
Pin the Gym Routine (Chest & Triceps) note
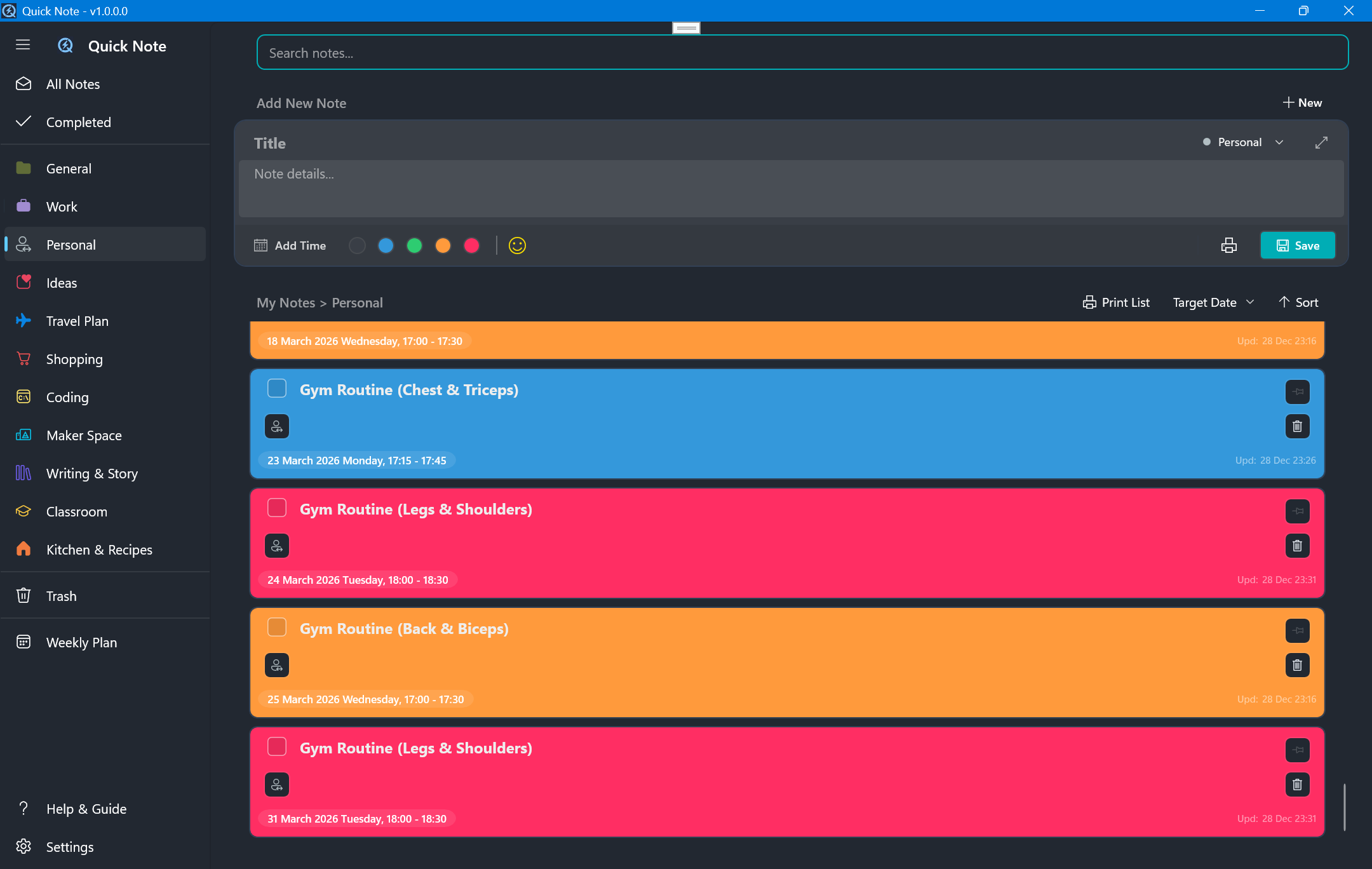coord(1297,392)
